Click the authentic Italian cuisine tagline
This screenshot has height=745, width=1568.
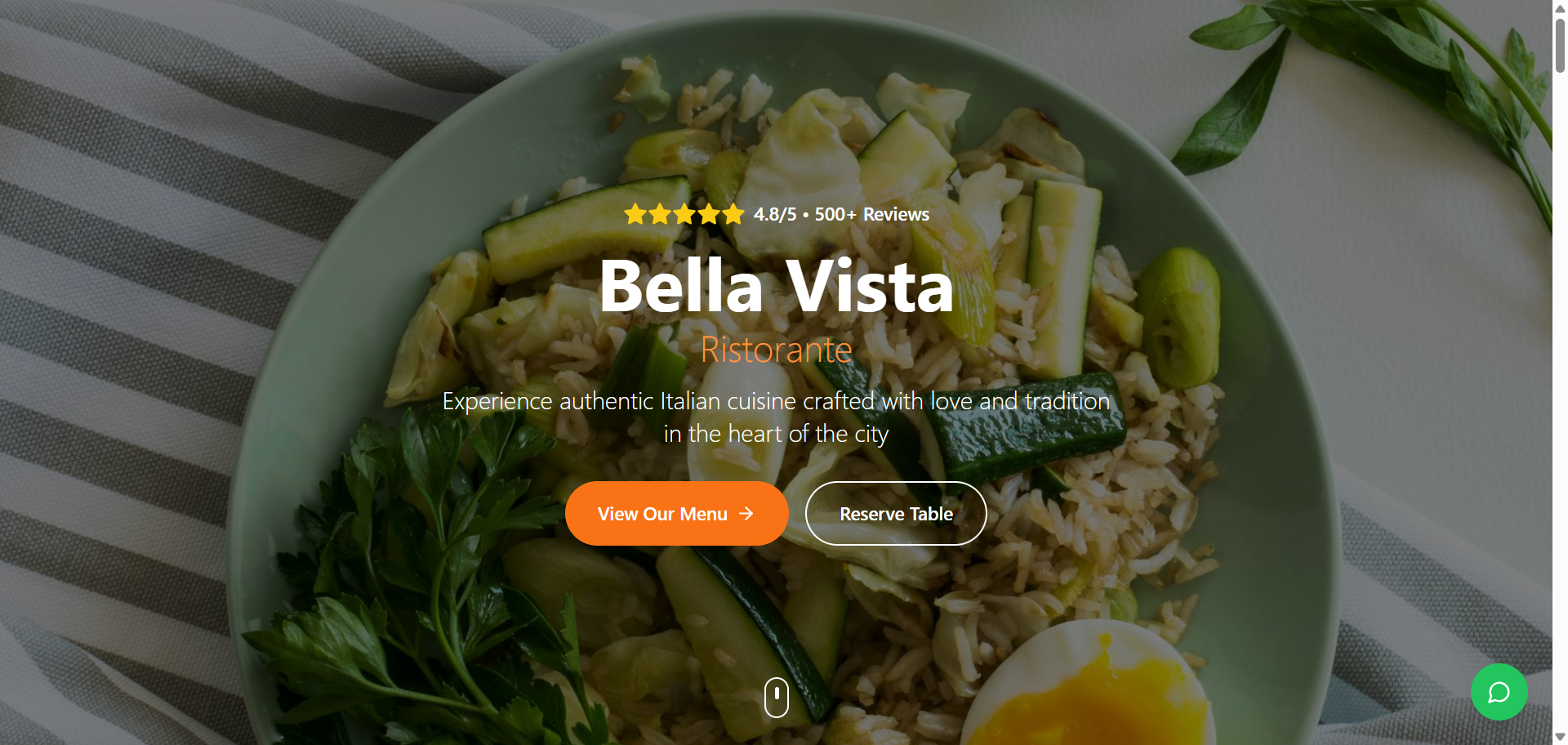point(776,417)
